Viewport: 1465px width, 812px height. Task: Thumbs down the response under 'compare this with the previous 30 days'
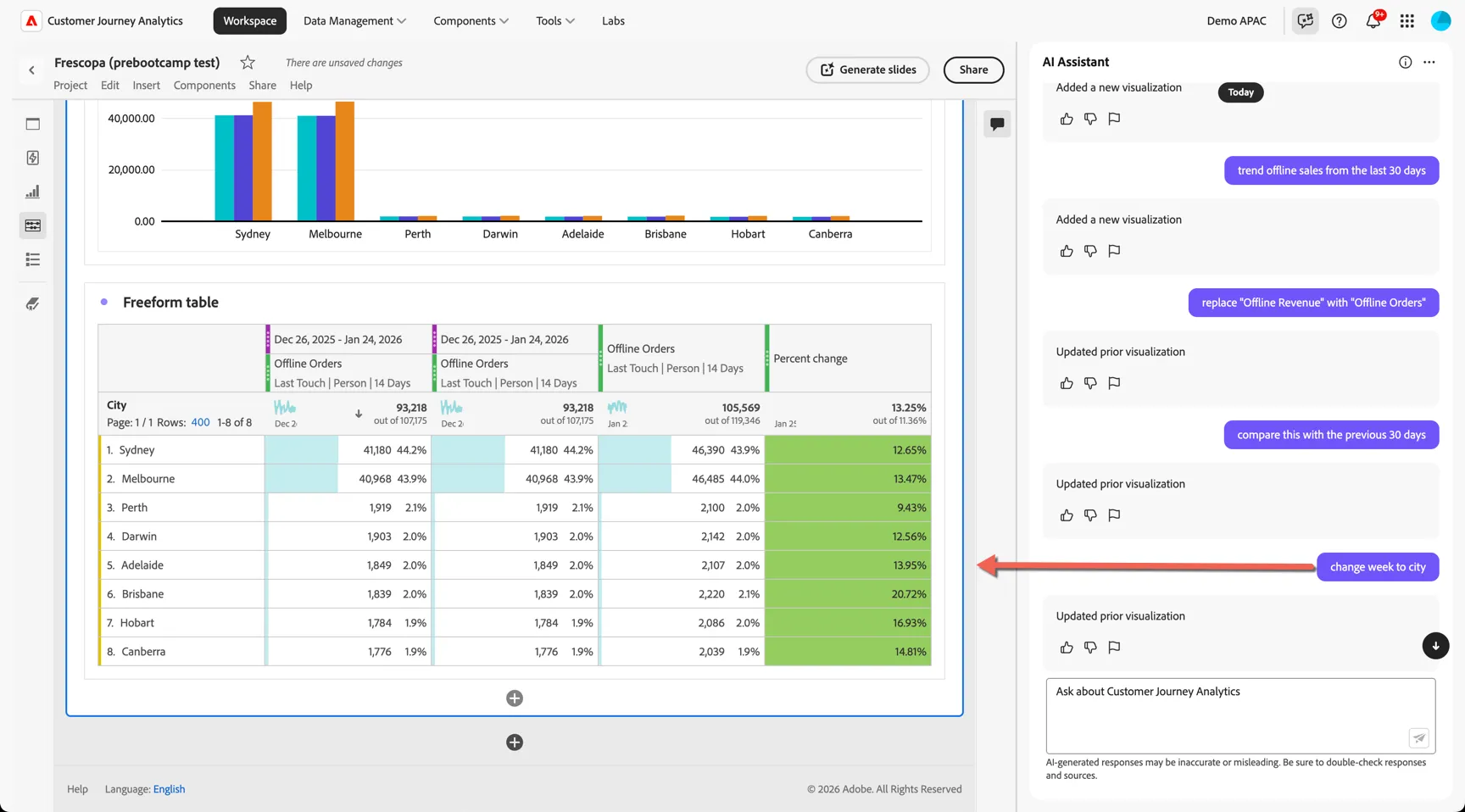(1090, 515)
